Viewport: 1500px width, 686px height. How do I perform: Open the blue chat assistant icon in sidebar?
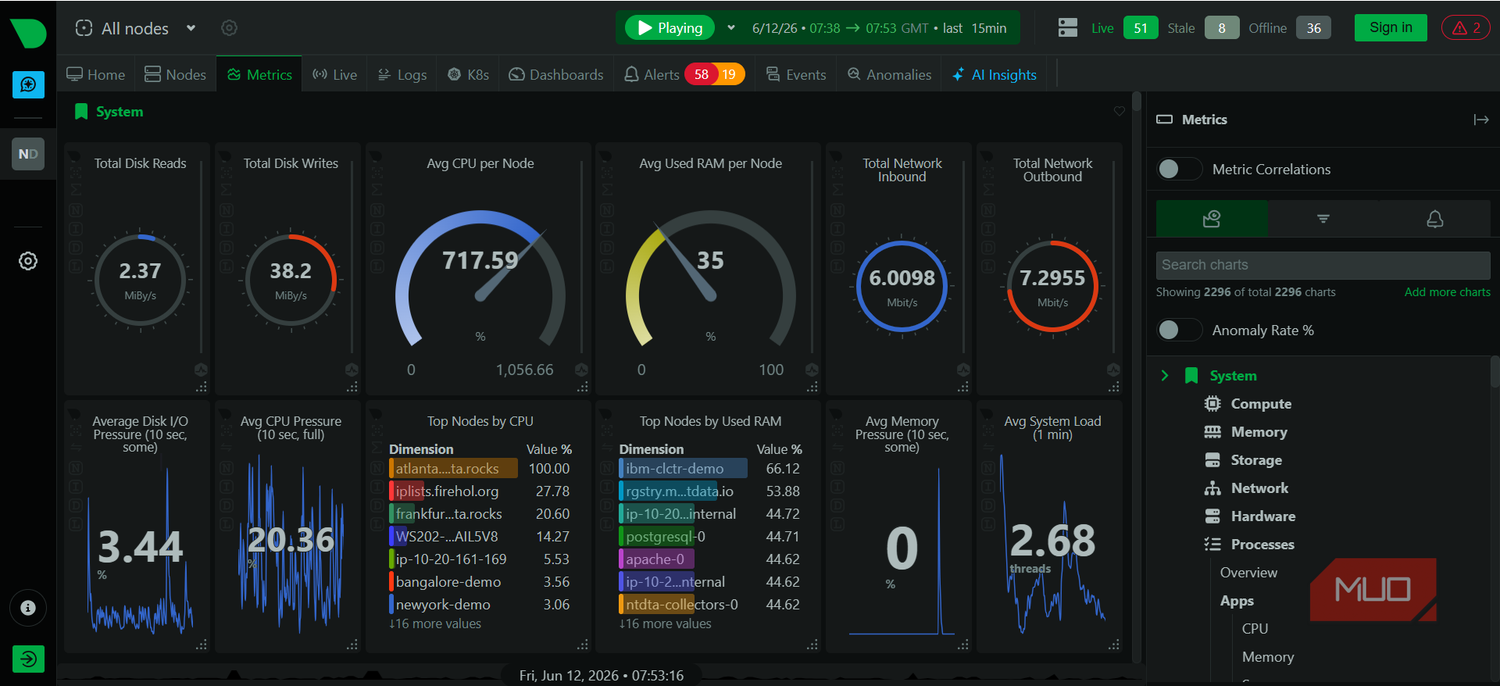pos(28,85)
